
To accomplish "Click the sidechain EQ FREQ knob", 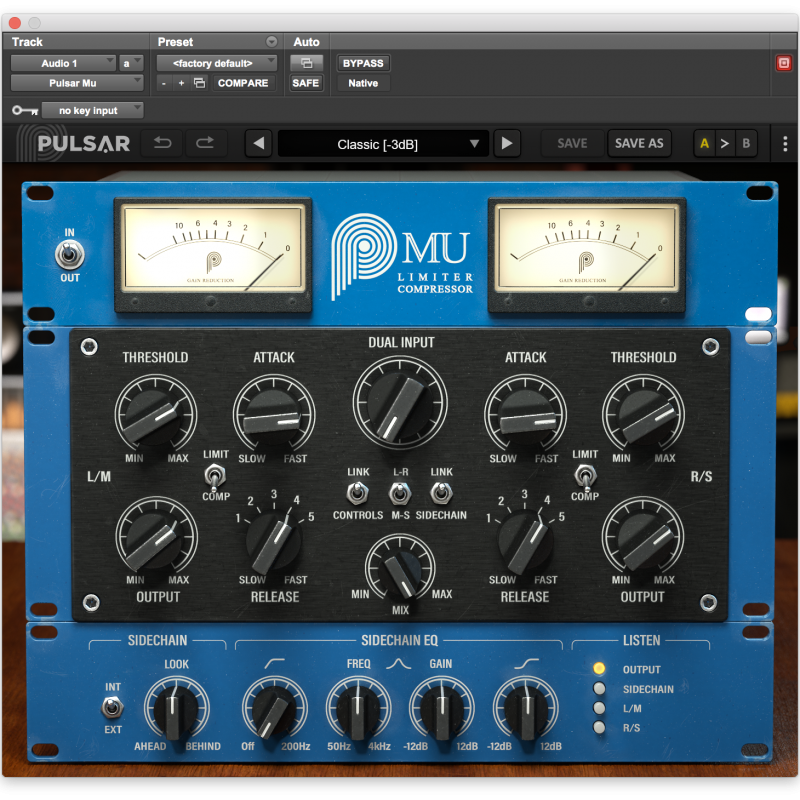I will 358,709.
